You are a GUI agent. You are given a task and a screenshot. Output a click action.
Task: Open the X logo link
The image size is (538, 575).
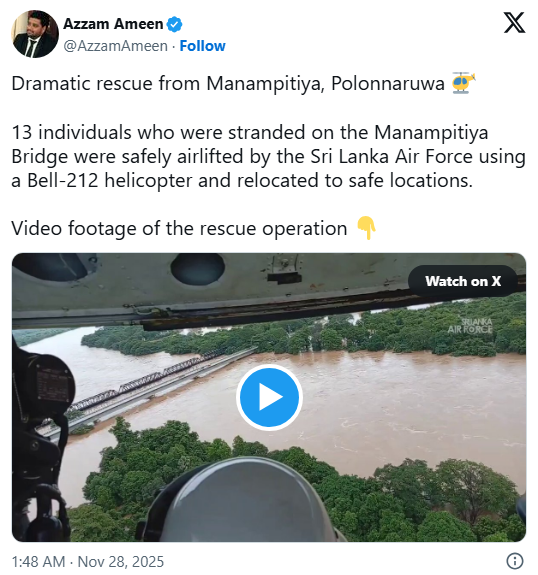coord(514,22)
